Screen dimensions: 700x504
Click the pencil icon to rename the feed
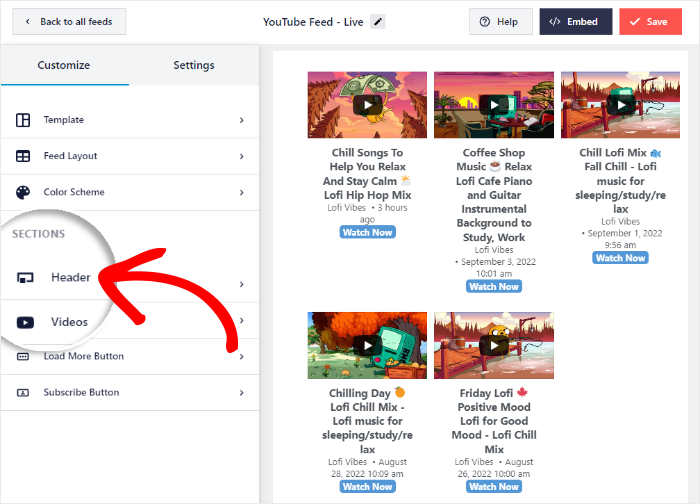pos(378,21)
